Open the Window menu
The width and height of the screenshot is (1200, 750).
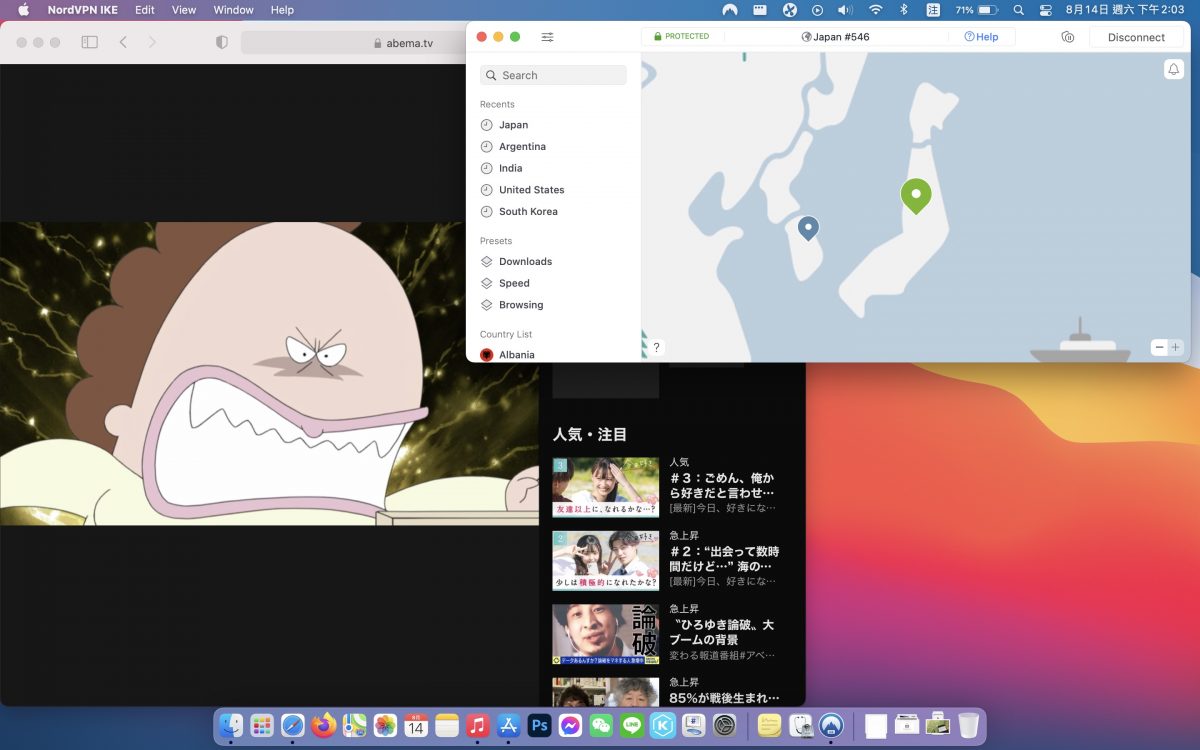233,10
